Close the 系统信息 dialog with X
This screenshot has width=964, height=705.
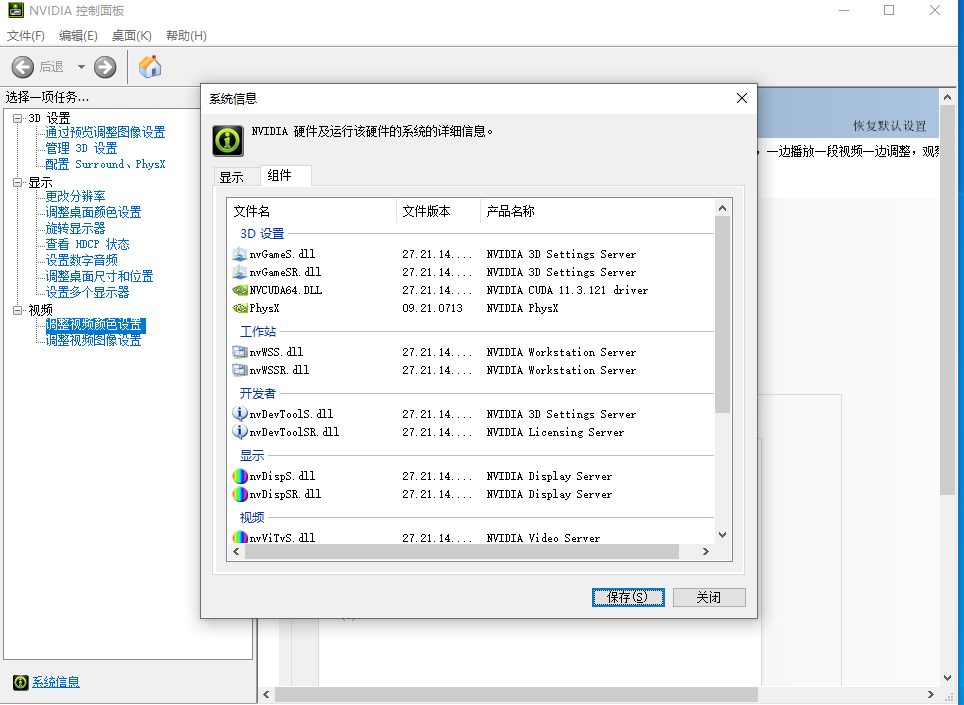742,98
